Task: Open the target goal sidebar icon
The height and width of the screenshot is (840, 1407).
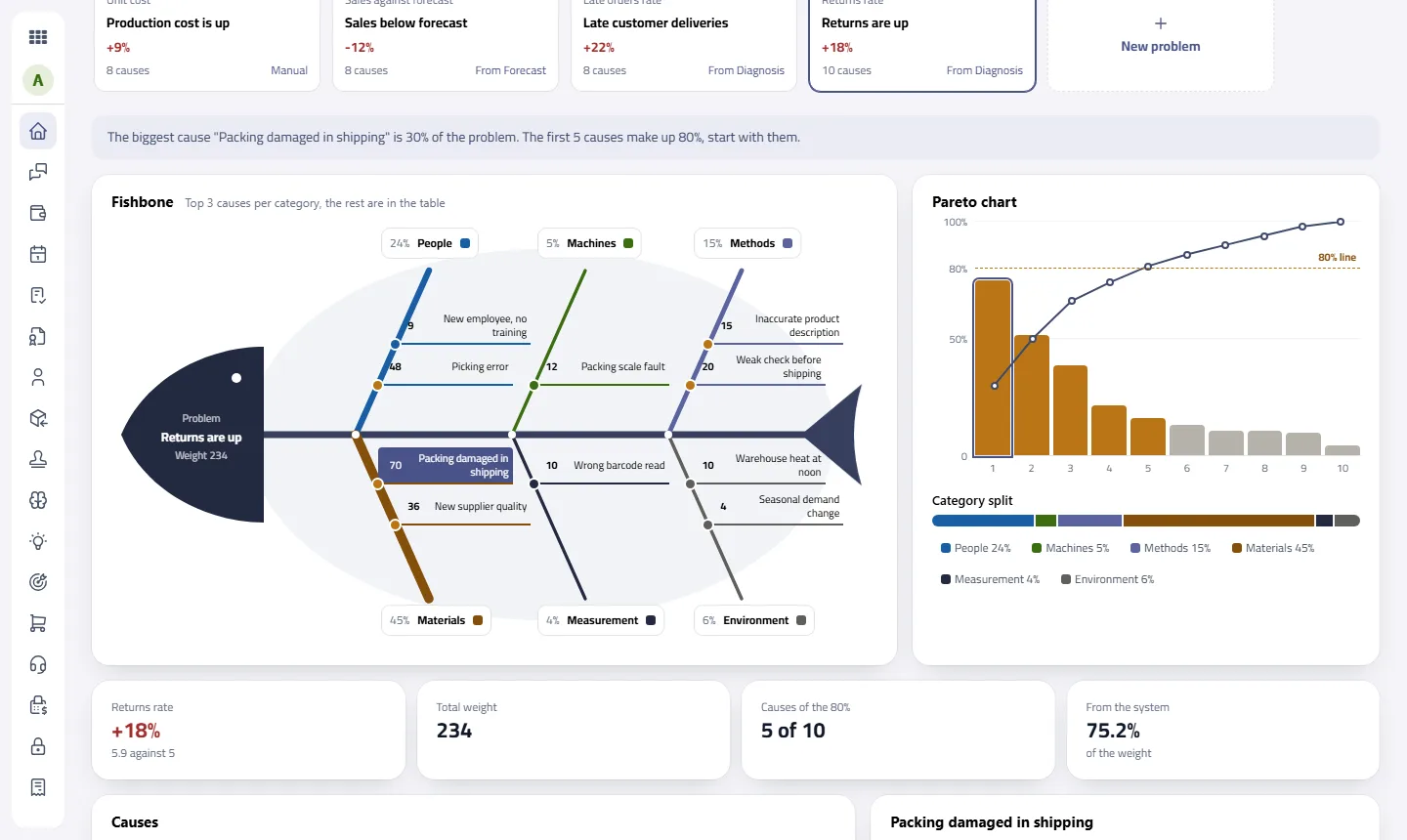Action: coord(38,582)
